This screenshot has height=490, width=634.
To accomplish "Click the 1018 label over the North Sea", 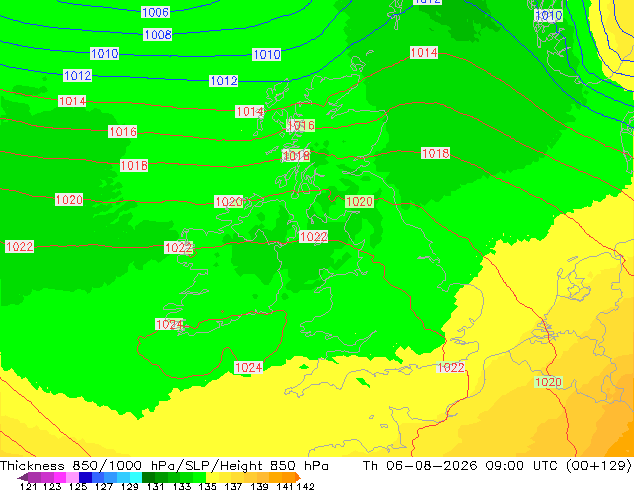I will tap(435, 153).
